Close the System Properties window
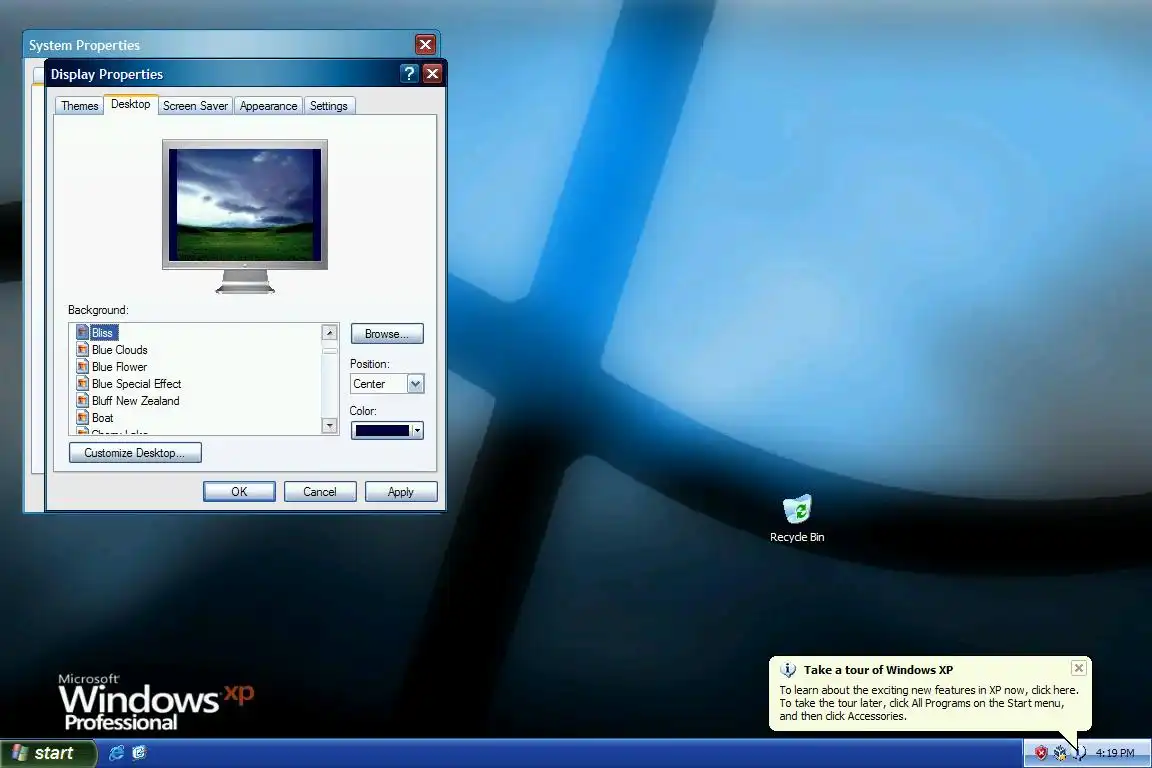The image size is (1152, 768). (x=425, y=45)
